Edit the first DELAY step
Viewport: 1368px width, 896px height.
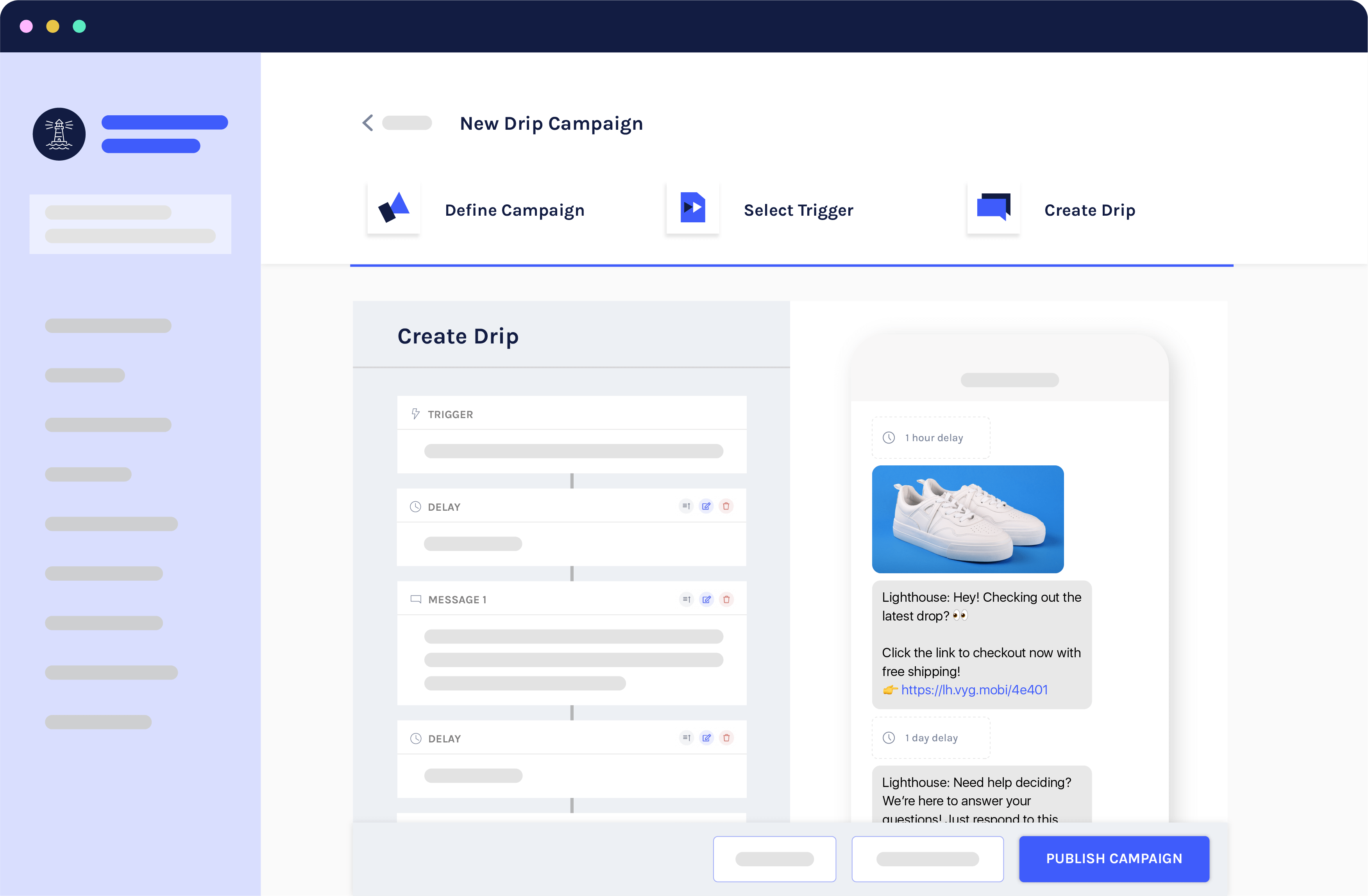(x=706, y=506)
